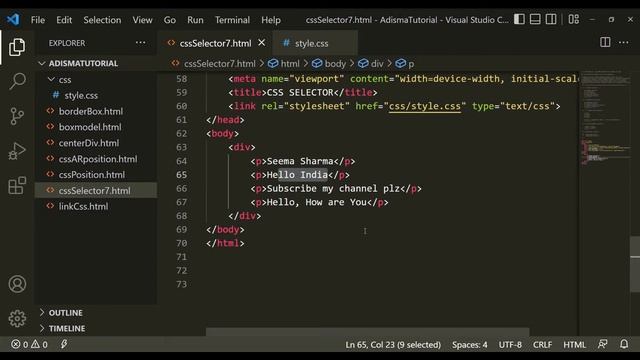Toggle the bottom panel
Screen dimensions: 640x360
point(535,19)
